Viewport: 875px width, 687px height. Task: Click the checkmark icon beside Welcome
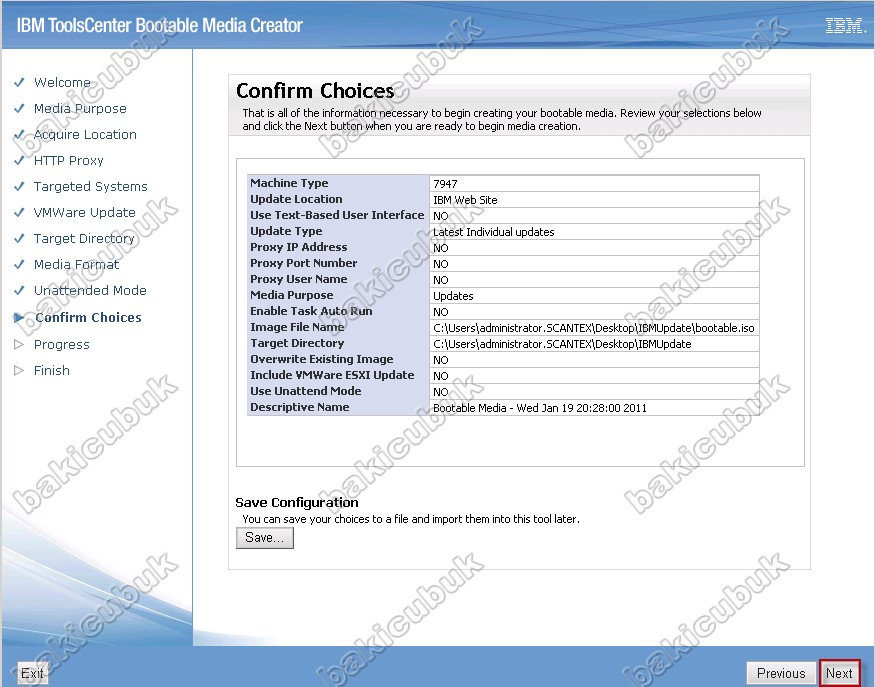(19, 82)
